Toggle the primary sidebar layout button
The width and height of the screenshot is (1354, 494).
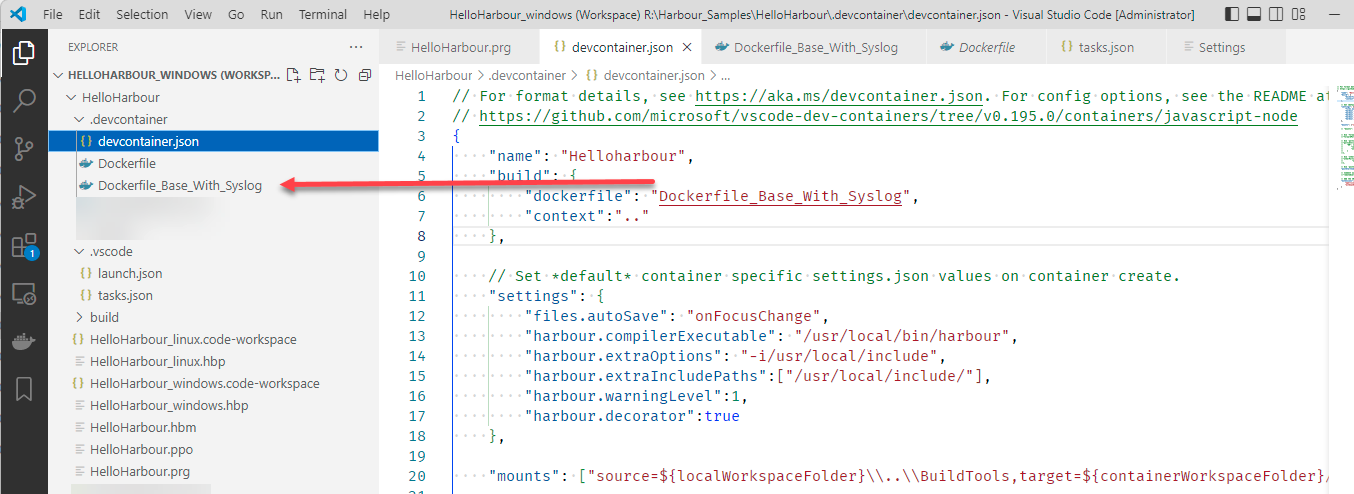point(1233,15)
